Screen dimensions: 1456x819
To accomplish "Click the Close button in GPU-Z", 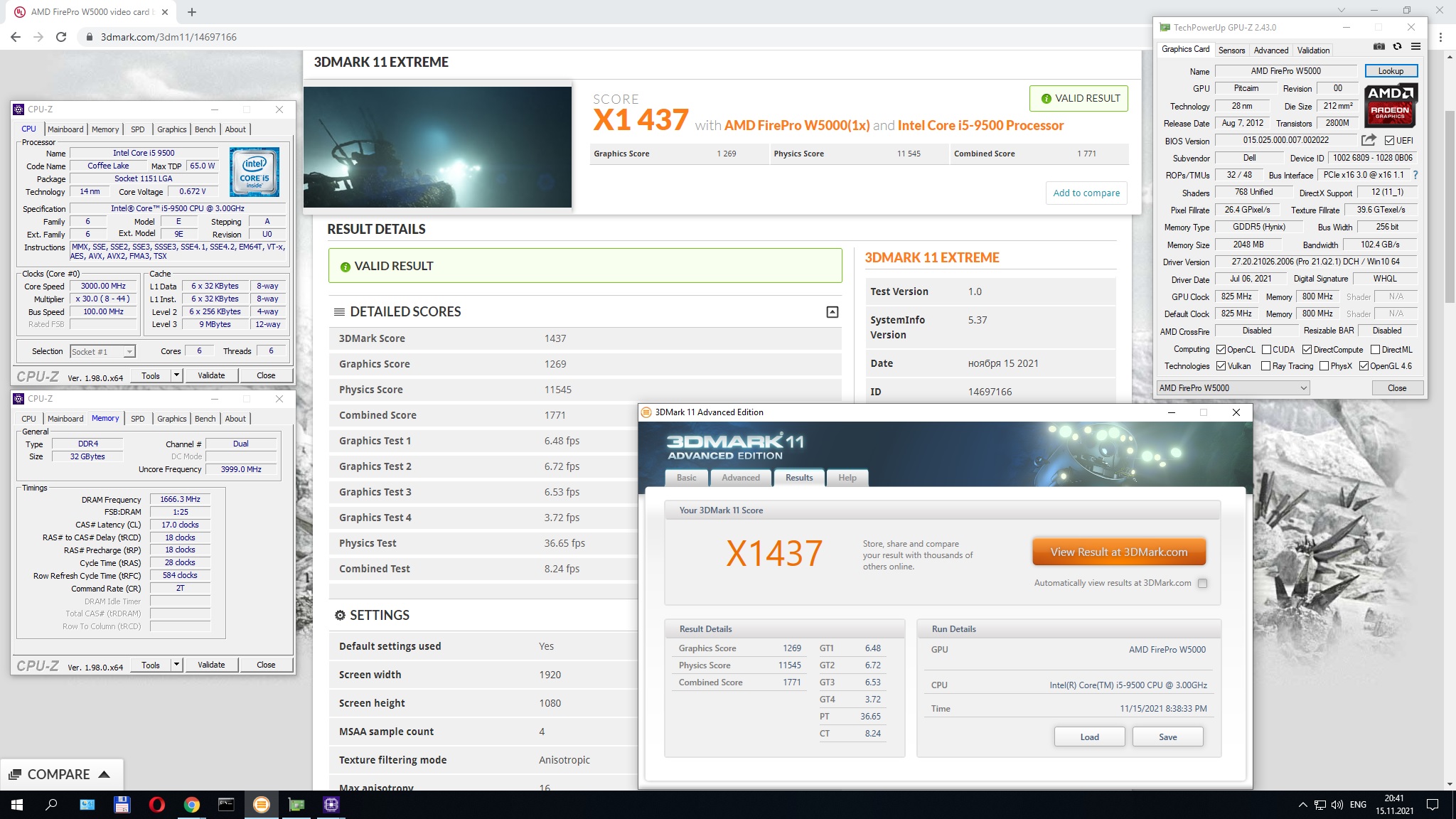I will pos(1396,388).
